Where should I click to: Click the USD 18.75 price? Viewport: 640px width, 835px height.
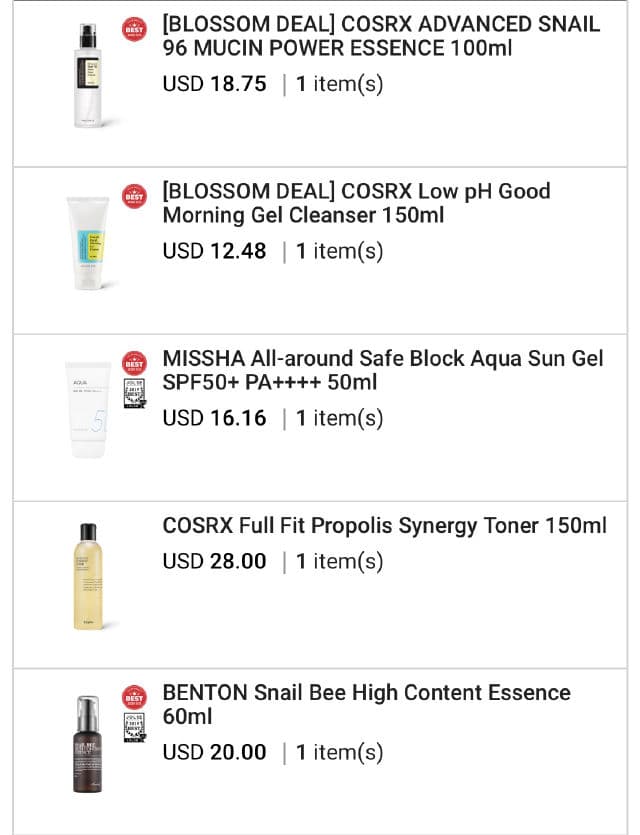215,84
